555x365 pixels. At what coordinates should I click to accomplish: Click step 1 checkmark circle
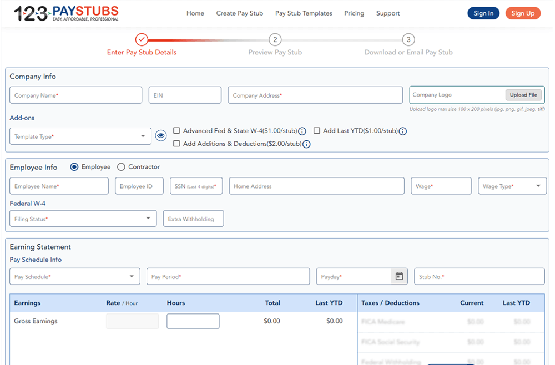pos(142,39)
